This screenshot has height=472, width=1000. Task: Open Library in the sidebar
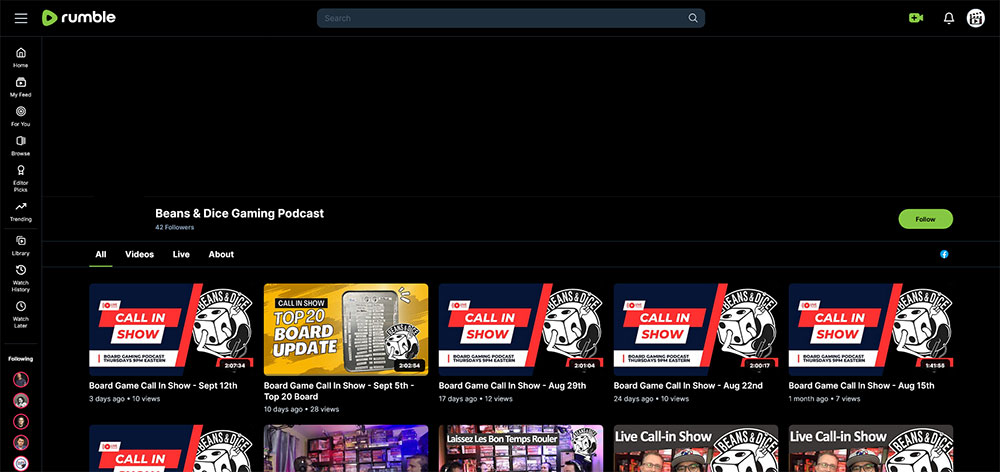[x=21, y=246]
